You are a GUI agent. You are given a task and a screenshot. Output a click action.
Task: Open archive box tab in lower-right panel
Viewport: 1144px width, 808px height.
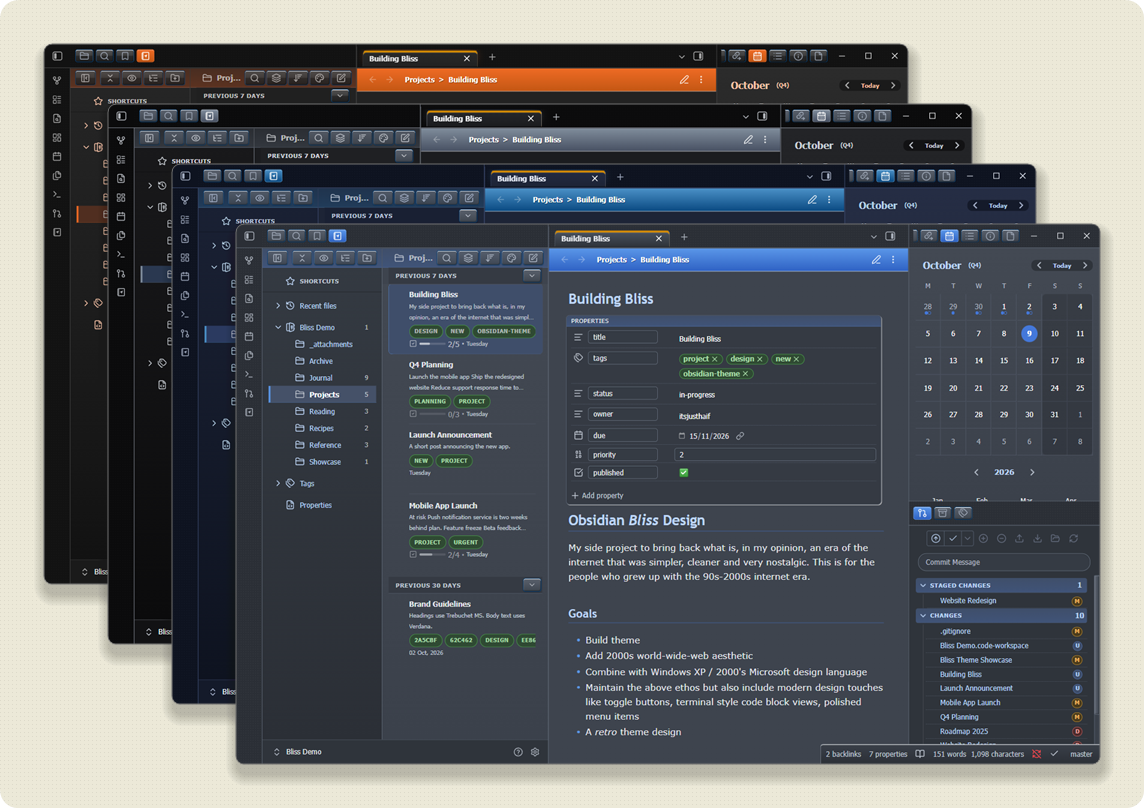pyautogui.click(x=943, y=513)
